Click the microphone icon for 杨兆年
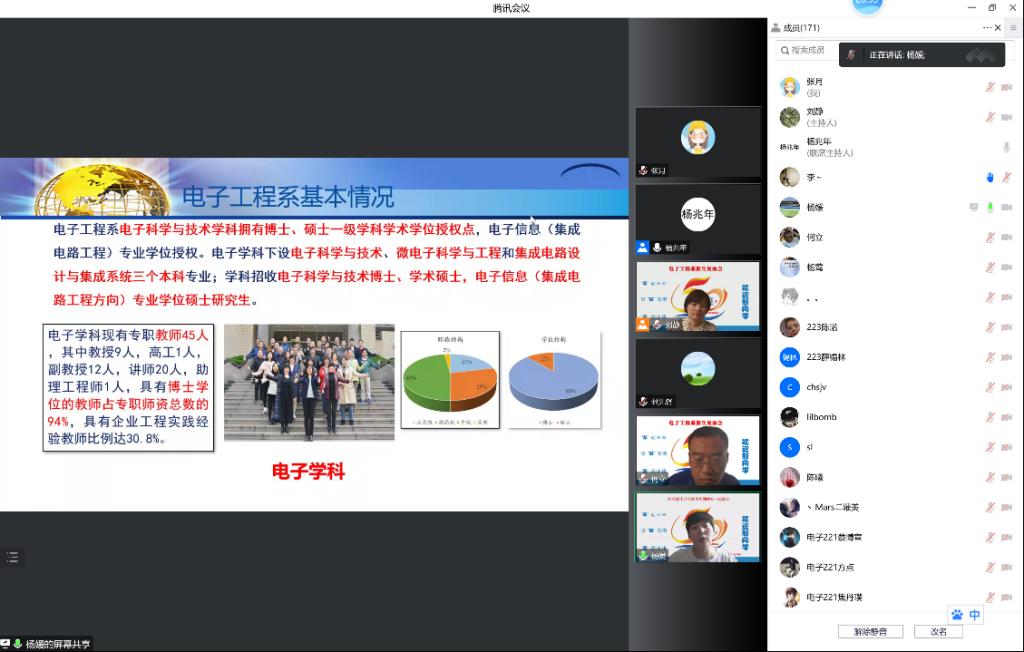 pos(1007,147)
